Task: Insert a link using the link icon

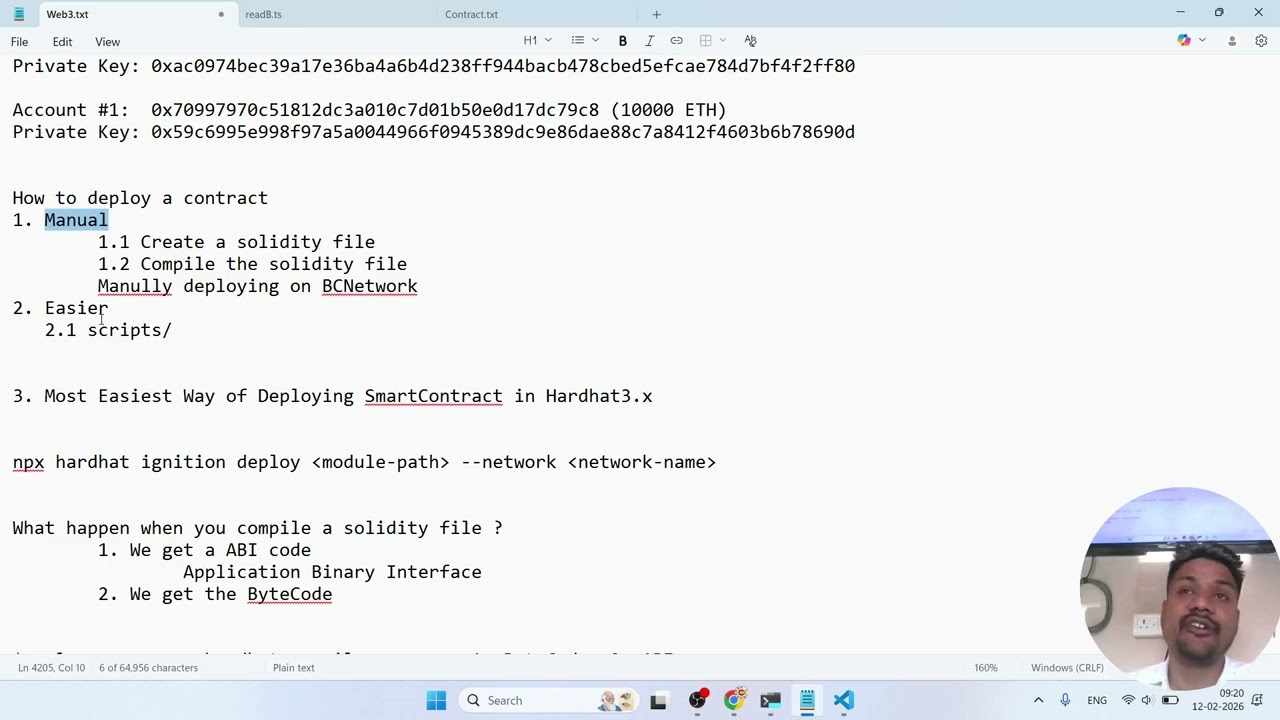Action: coord(676,41)
